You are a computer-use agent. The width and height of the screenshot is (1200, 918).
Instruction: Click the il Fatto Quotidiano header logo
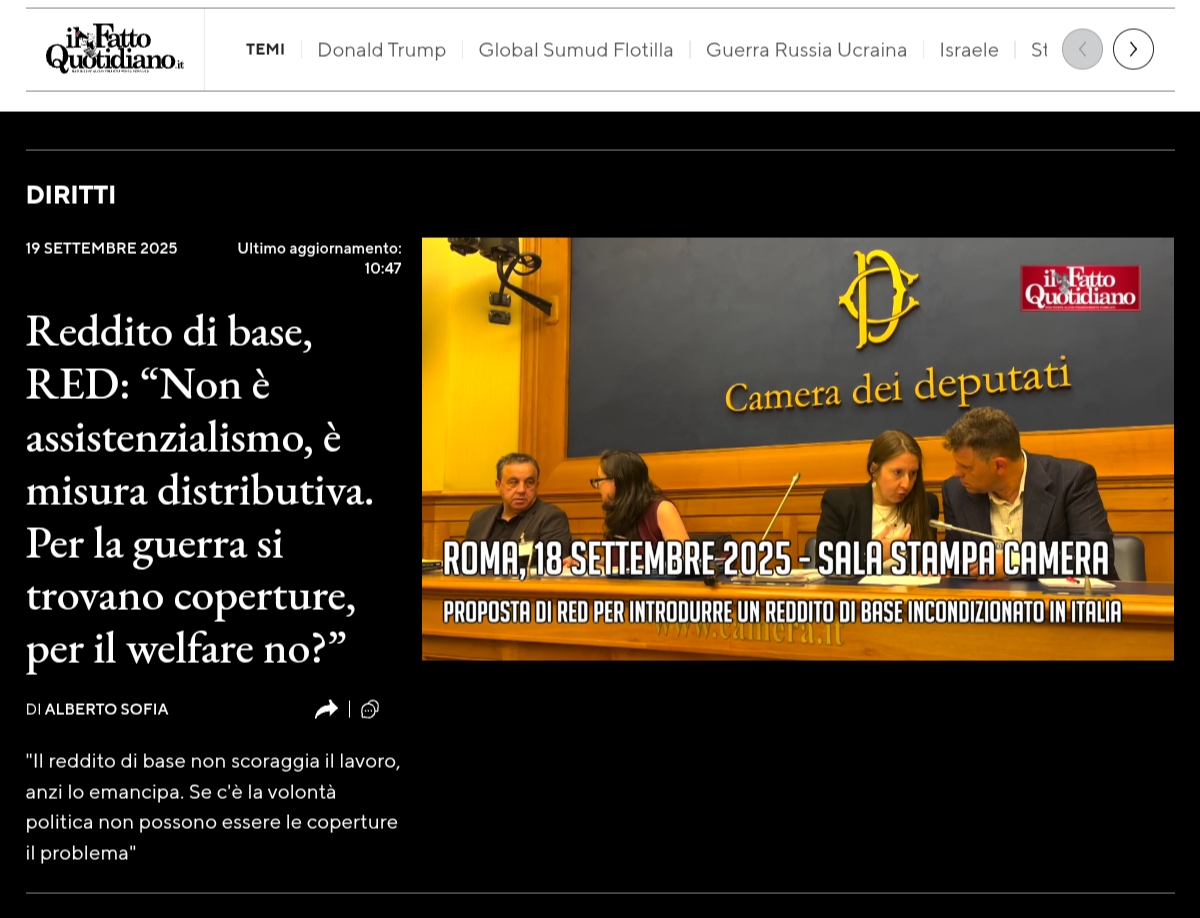[x=114, y=49]
